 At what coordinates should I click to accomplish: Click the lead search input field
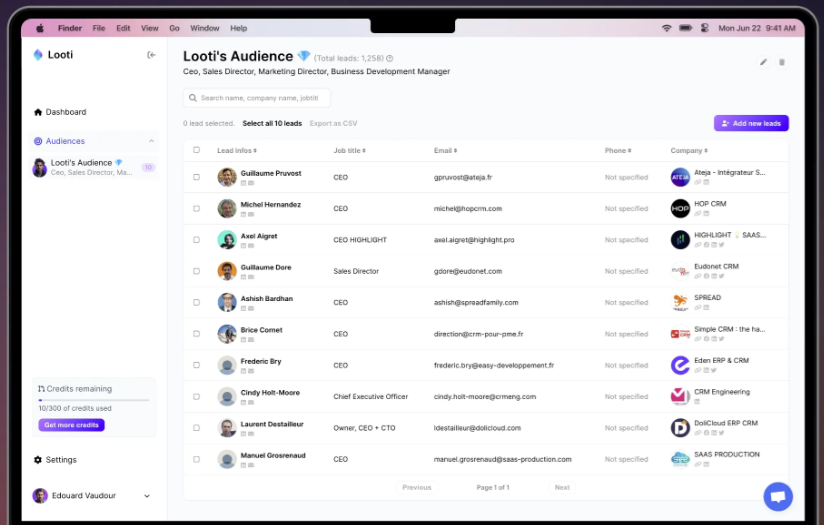tap(257, 98)
